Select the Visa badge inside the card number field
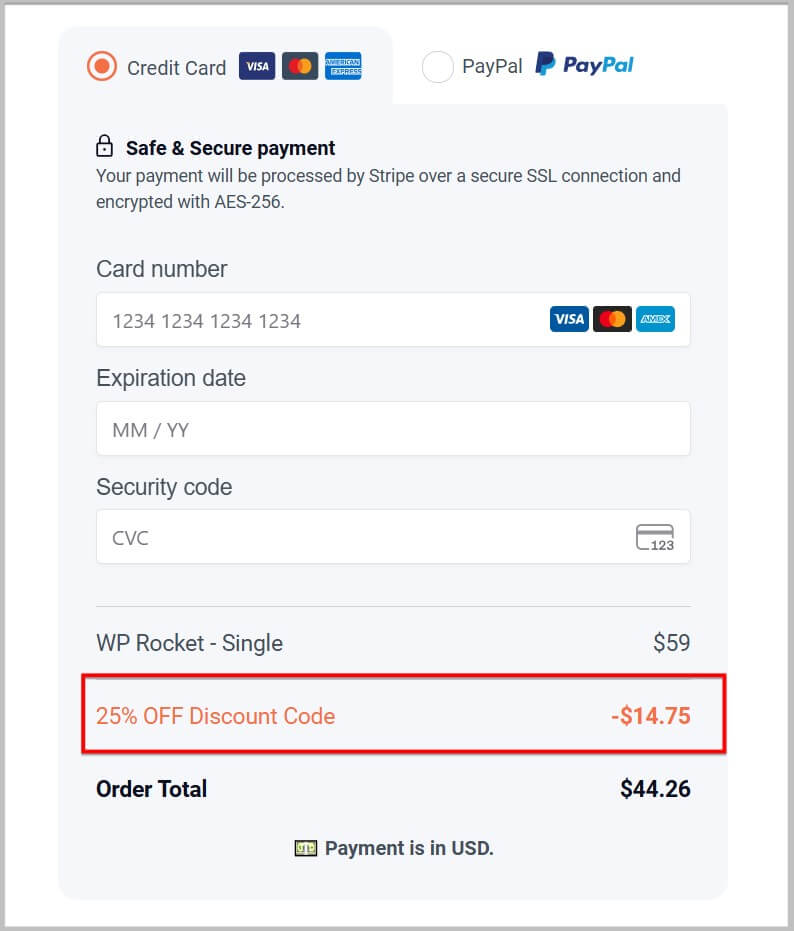Viewport: 794px width, 931px height. (x=569, y=319)
